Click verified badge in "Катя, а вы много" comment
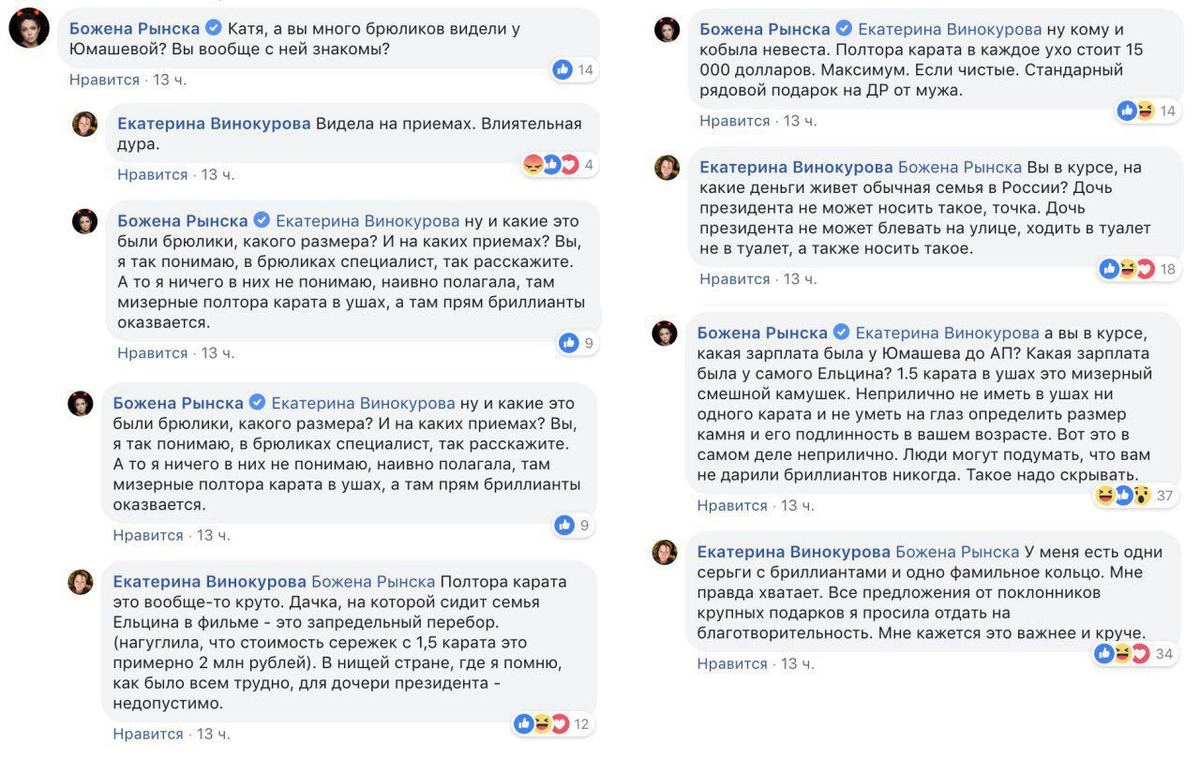Screen dimensions: 1200x758 [213, 28]
